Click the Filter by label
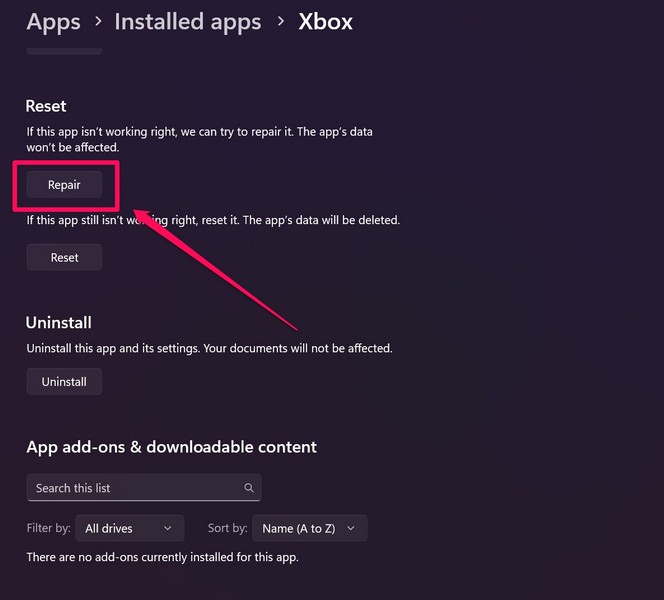664x600 pixels. point(48,528)
